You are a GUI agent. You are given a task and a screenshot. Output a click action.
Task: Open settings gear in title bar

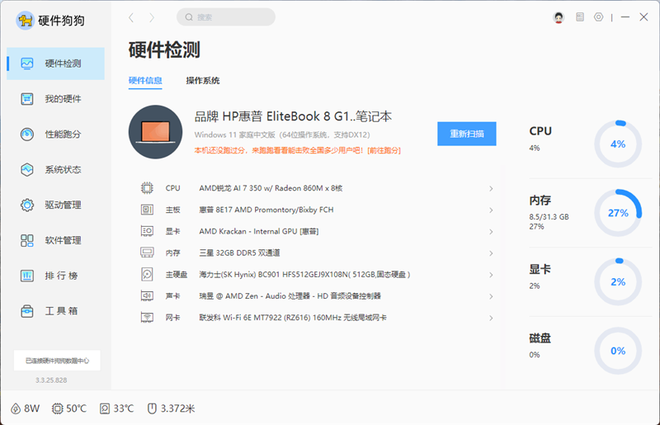pyautogui.click(x=598, y=17)
